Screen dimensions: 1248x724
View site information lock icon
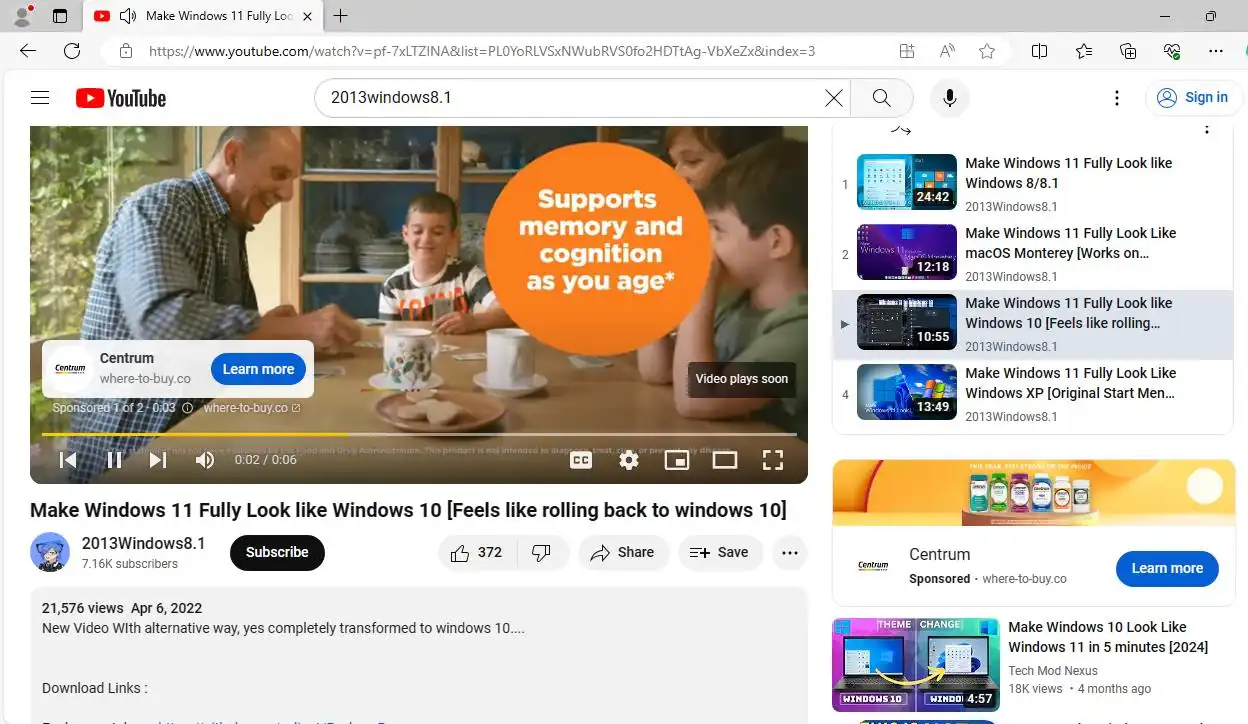(125, 51)
